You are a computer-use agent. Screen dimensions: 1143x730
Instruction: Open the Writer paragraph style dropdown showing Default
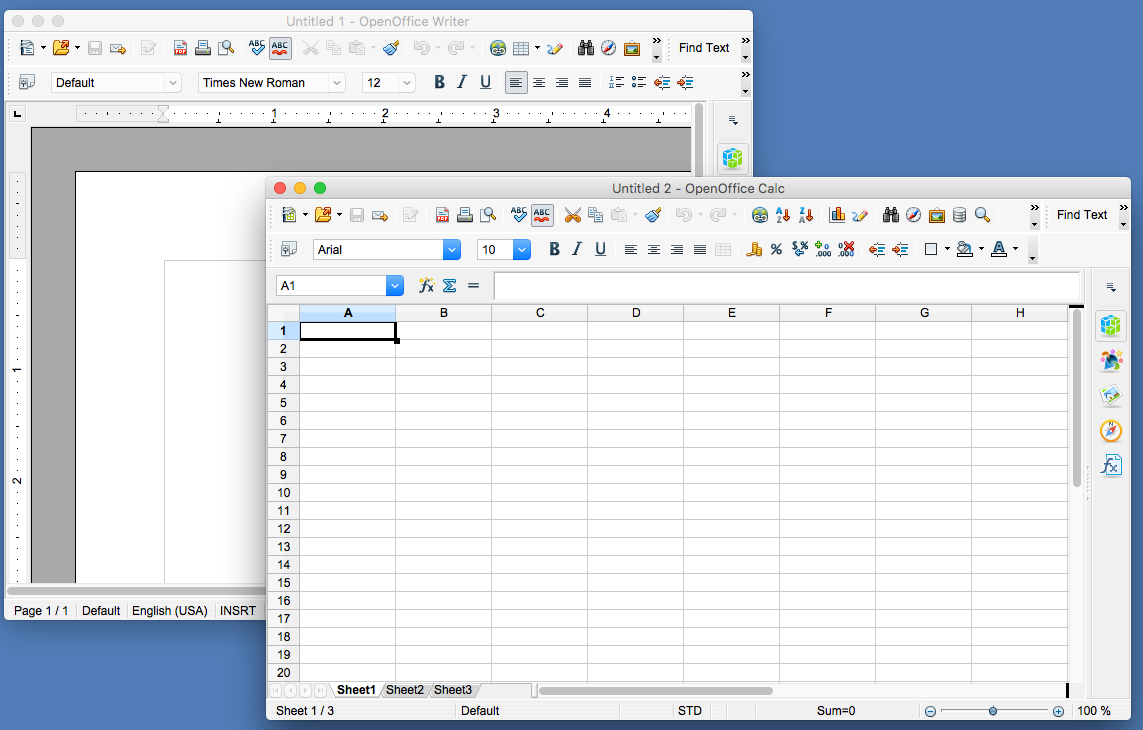coord(173,83)
